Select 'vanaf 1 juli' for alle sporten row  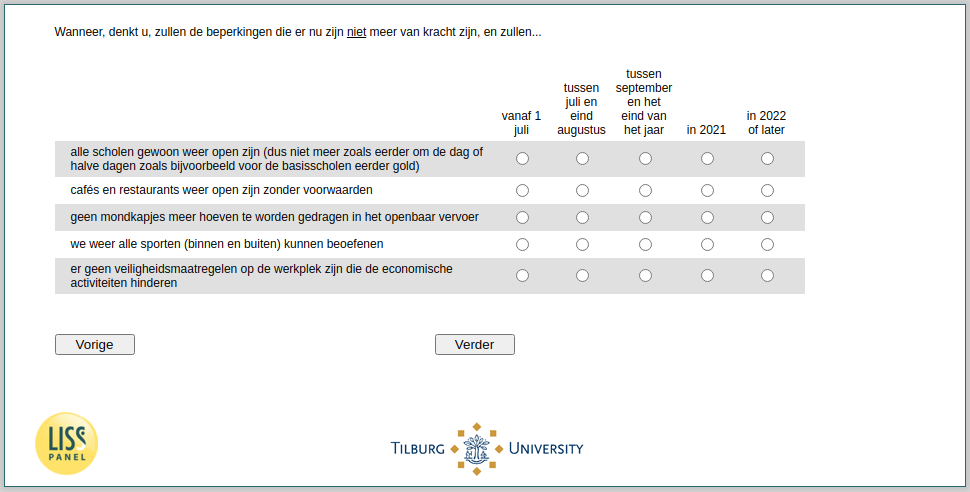522,245
